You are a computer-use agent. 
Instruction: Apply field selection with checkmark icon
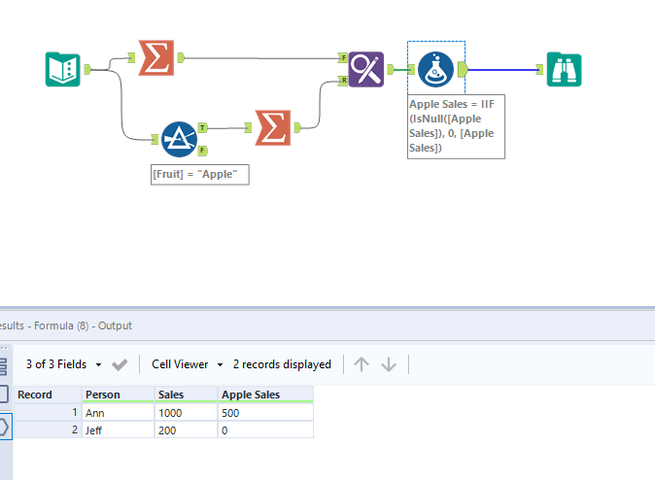coord(119,365)
